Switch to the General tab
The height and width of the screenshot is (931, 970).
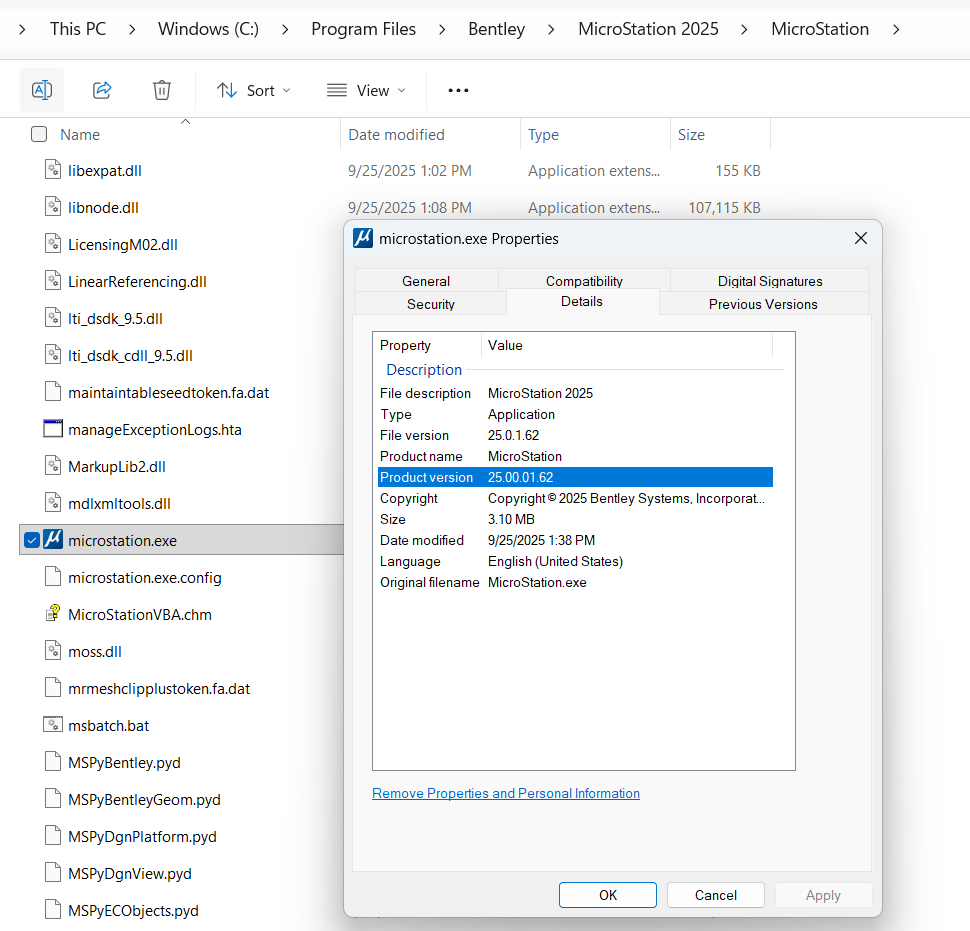426,281
